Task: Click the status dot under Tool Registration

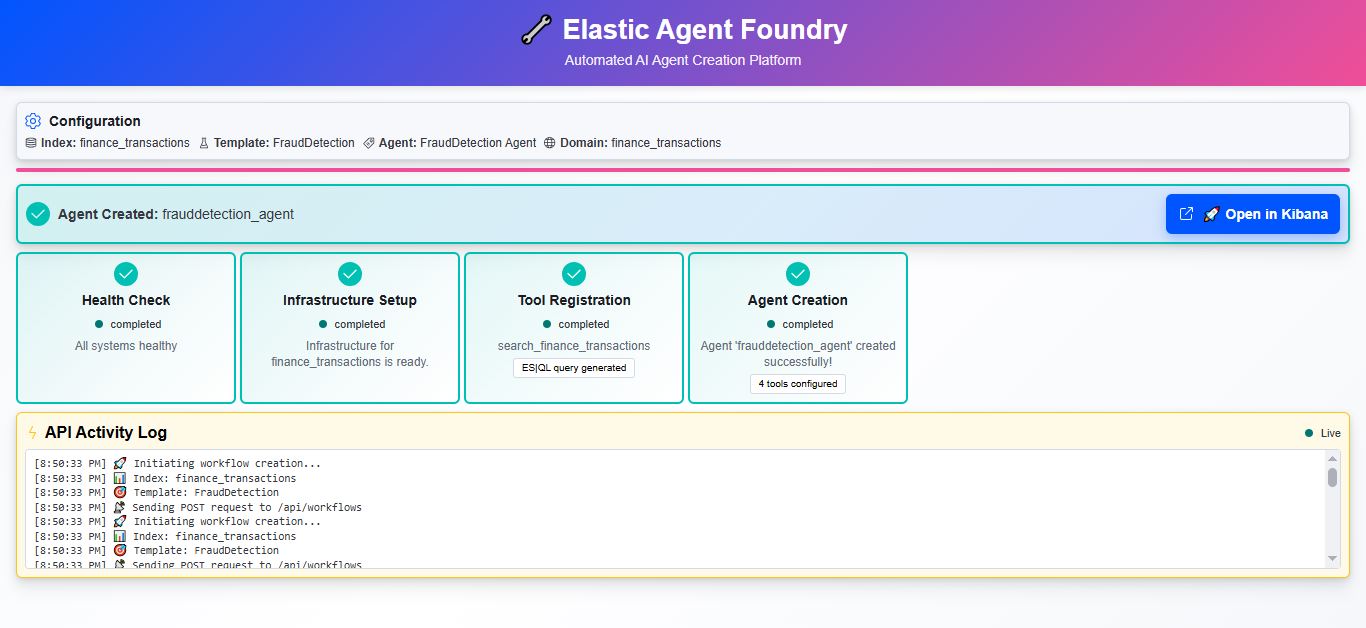Action: pyautogui.click(x=547, y=324)
